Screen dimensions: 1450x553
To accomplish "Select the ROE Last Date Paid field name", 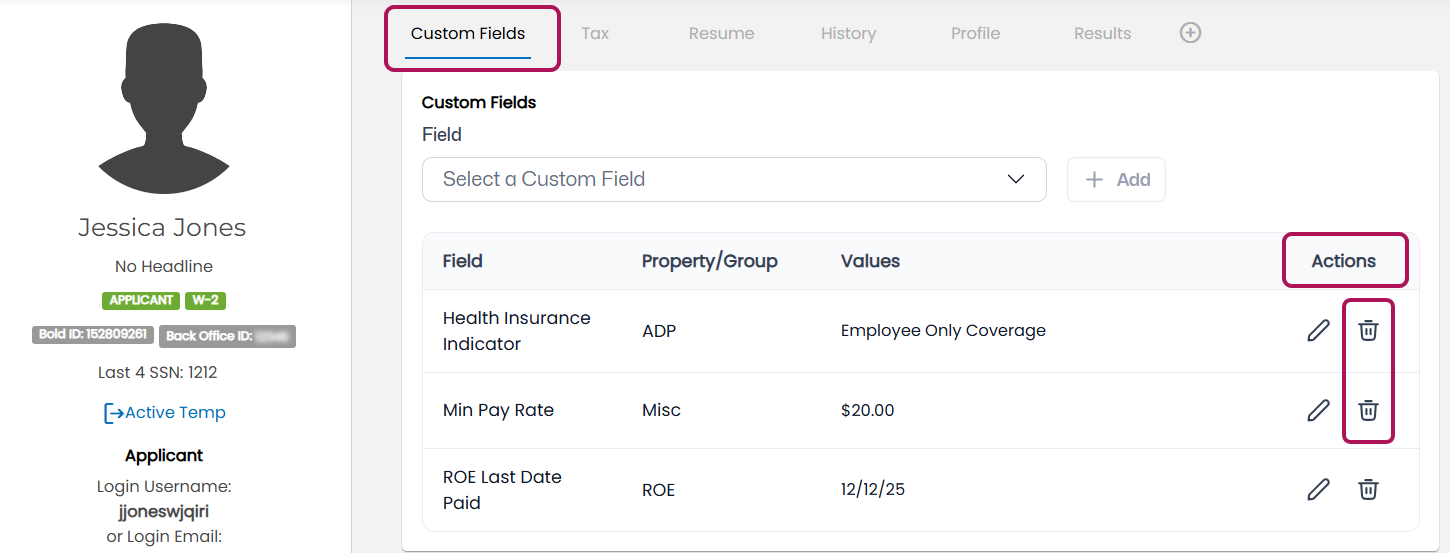I will (502, 490).
